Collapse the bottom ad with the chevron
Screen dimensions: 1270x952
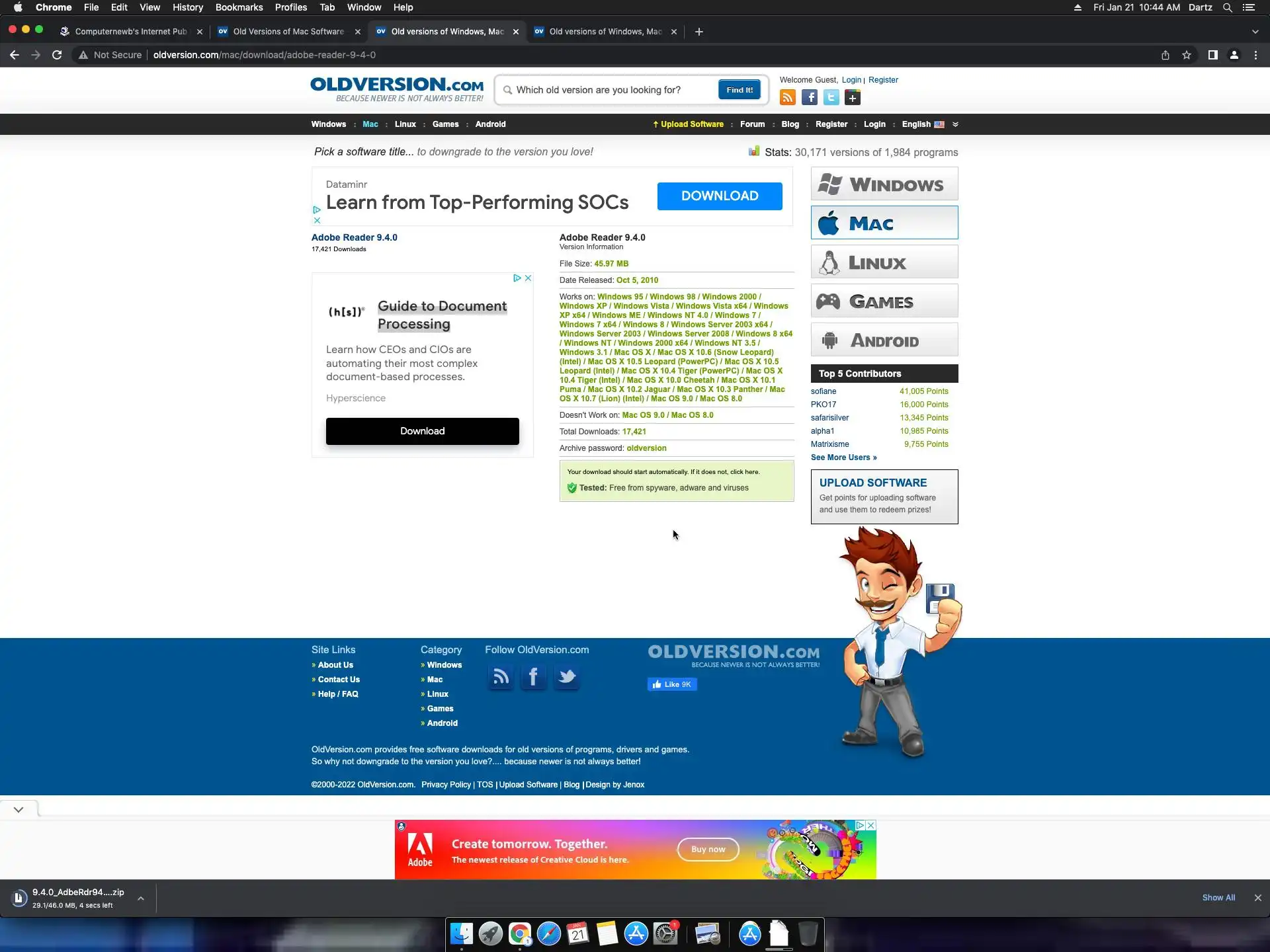pos(19,809)
